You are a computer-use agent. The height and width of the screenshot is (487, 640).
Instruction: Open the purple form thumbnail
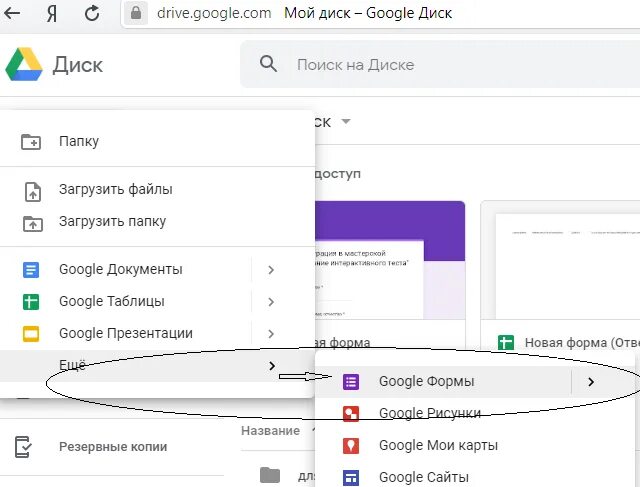click(x=390, y=260)
